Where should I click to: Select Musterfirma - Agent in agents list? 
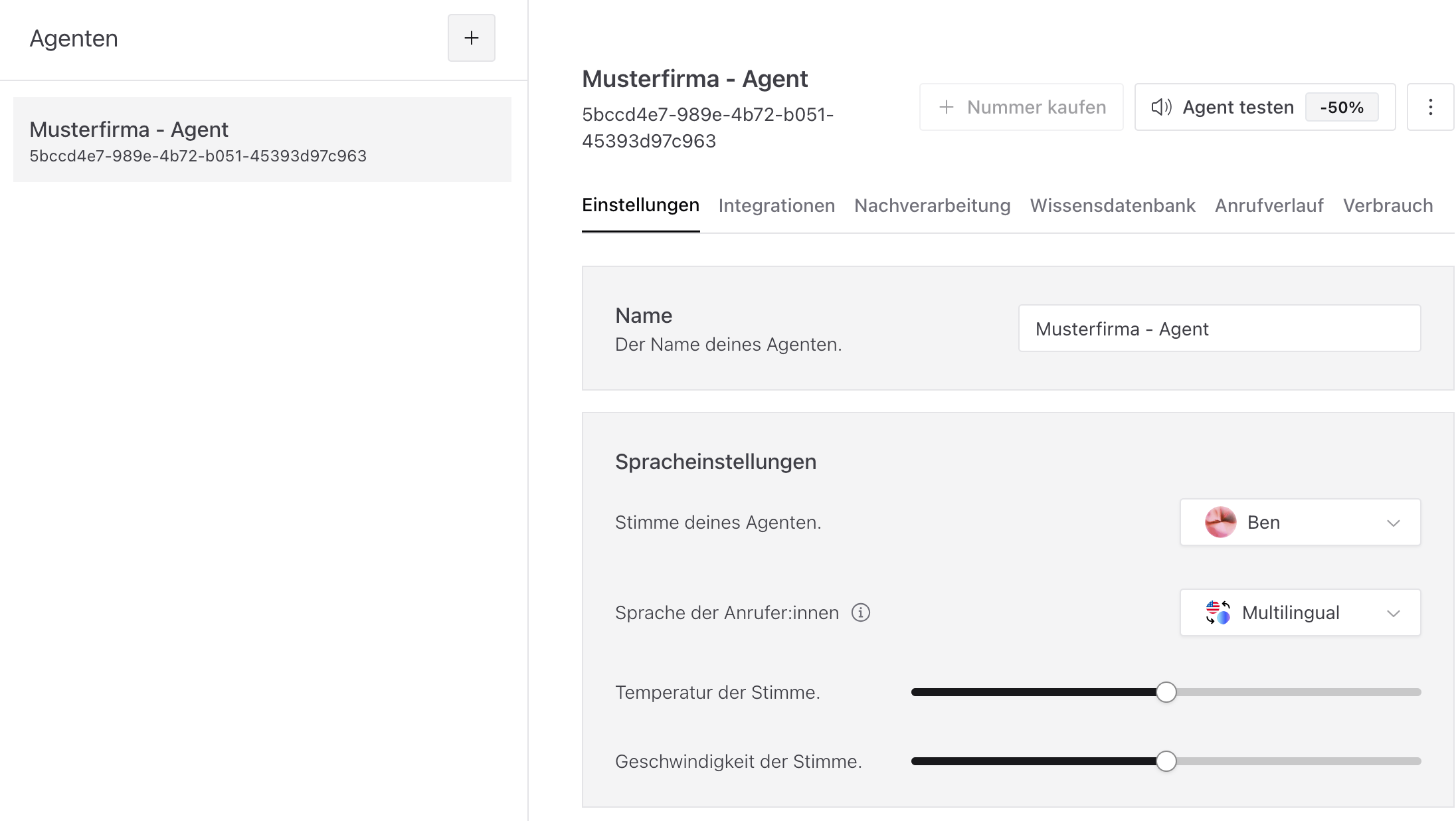tap(262, 139)
